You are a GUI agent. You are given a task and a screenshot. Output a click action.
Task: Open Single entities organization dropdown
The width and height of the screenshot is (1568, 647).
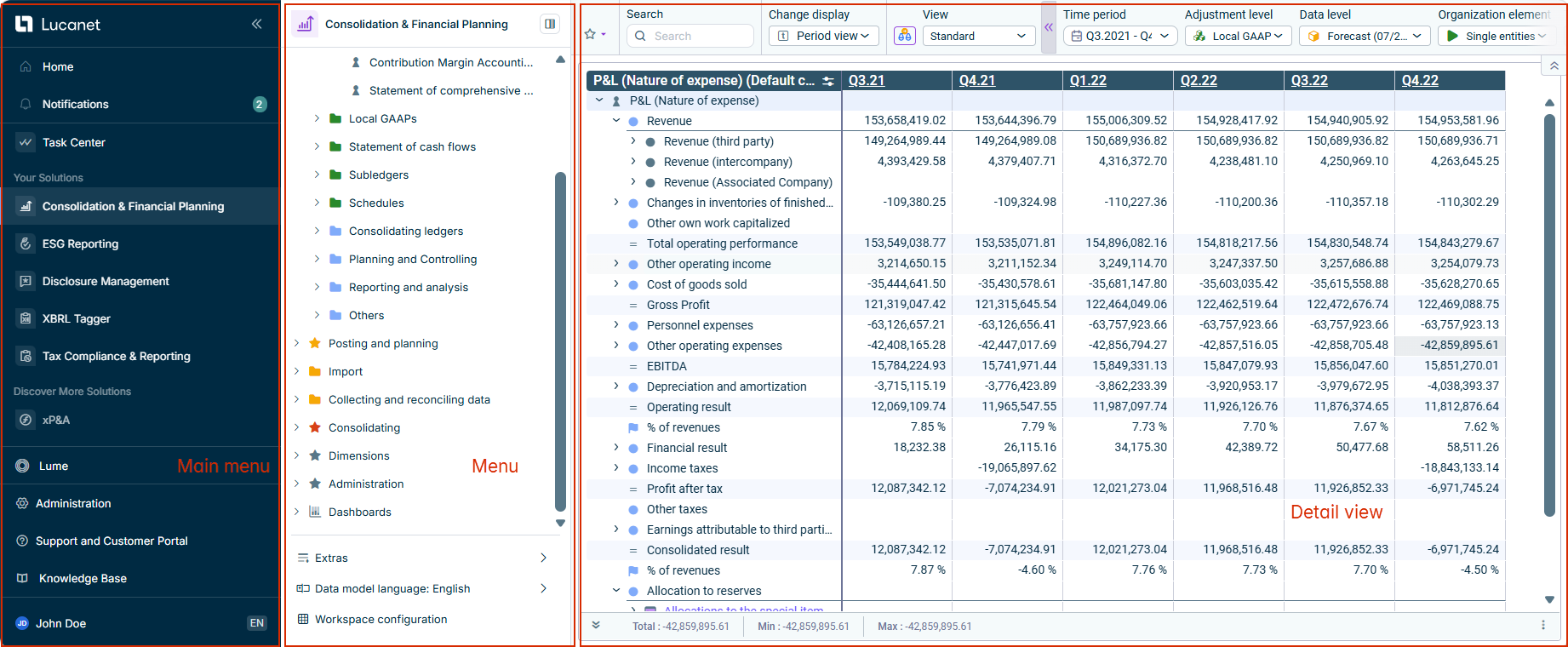(1496, 36)
